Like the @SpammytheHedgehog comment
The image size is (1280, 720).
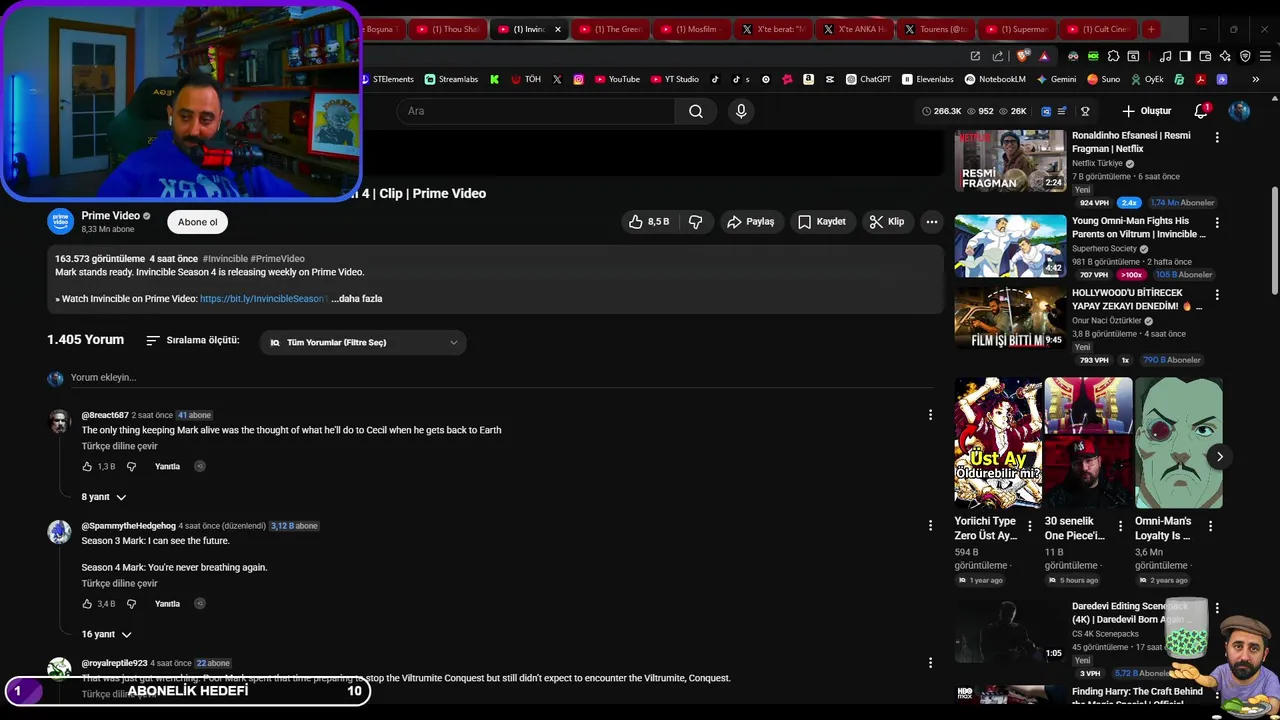(88, 604)
